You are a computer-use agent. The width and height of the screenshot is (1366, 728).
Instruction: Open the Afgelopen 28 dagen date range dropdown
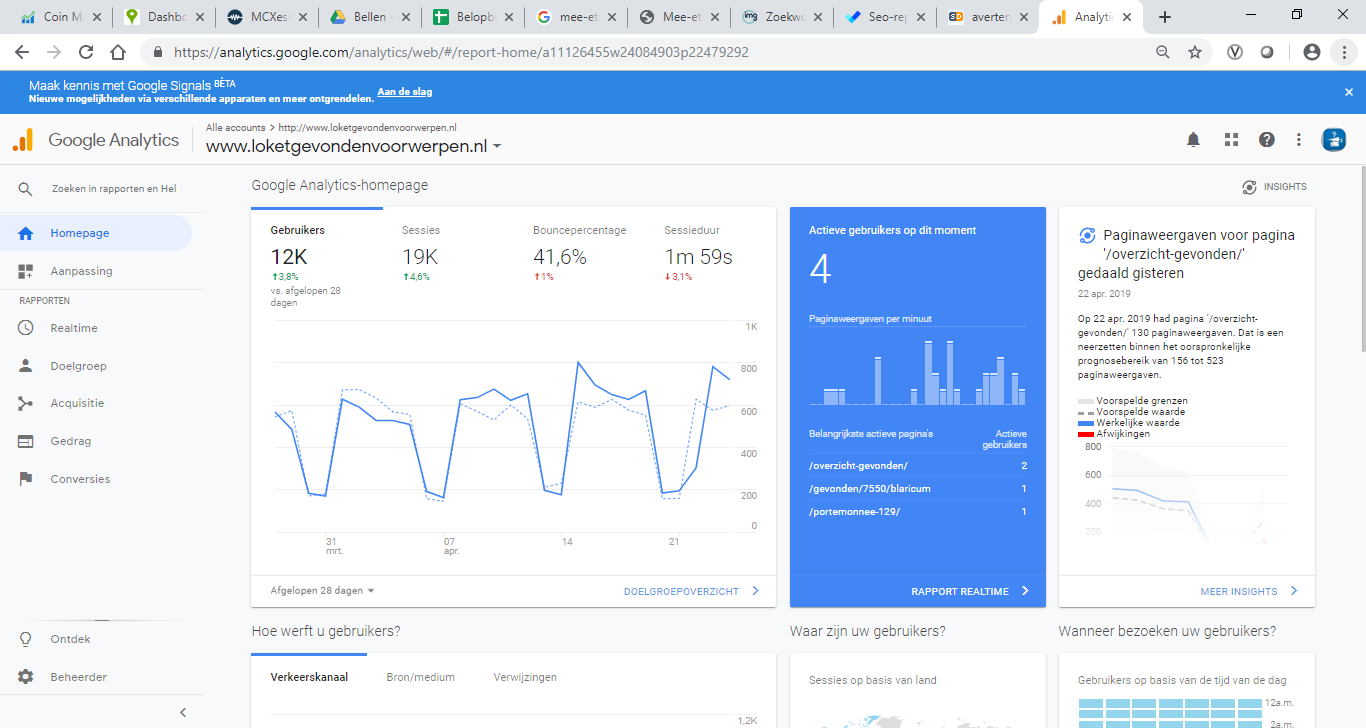point(322,591)
